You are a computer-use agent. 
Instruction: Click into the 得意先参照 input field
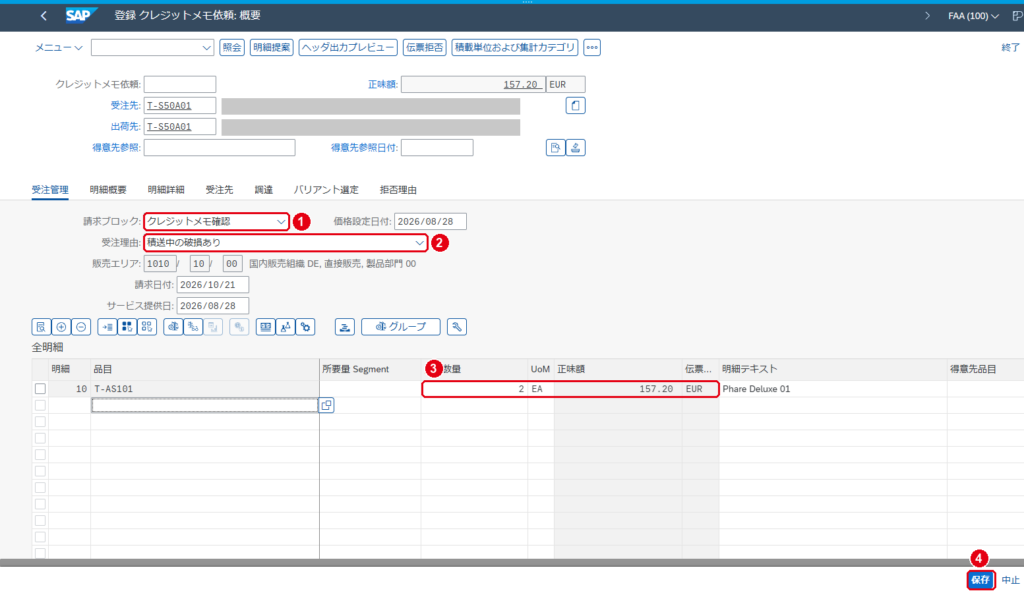pyautogui.click(x=219, y=148)
